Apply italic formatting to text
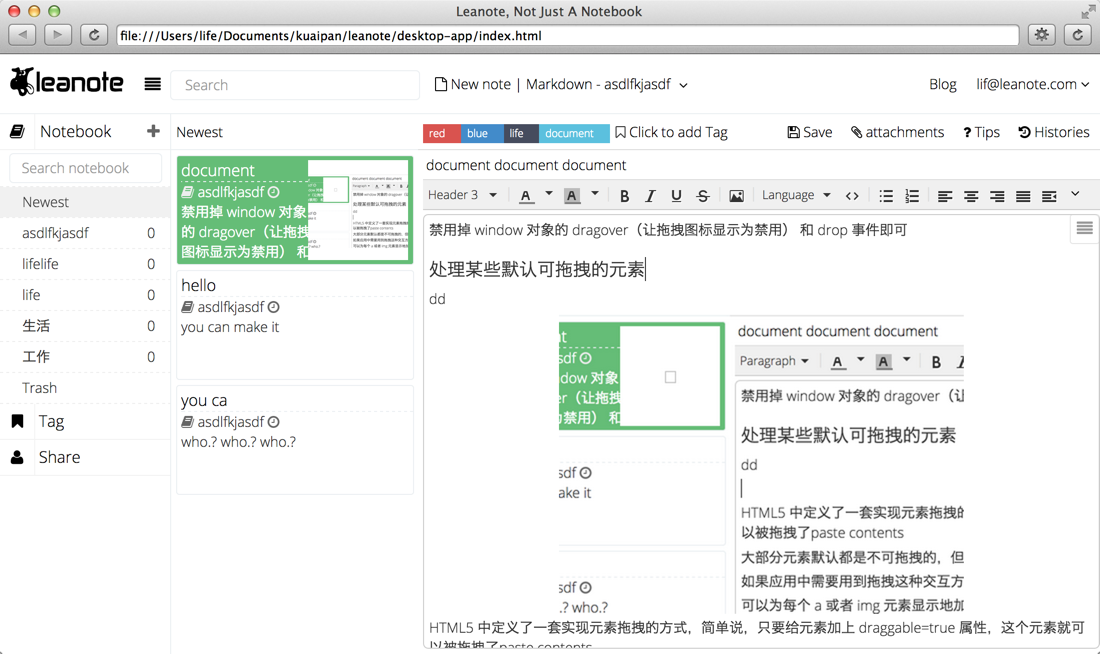1100x654 pixels. click(x=650, y=196)
